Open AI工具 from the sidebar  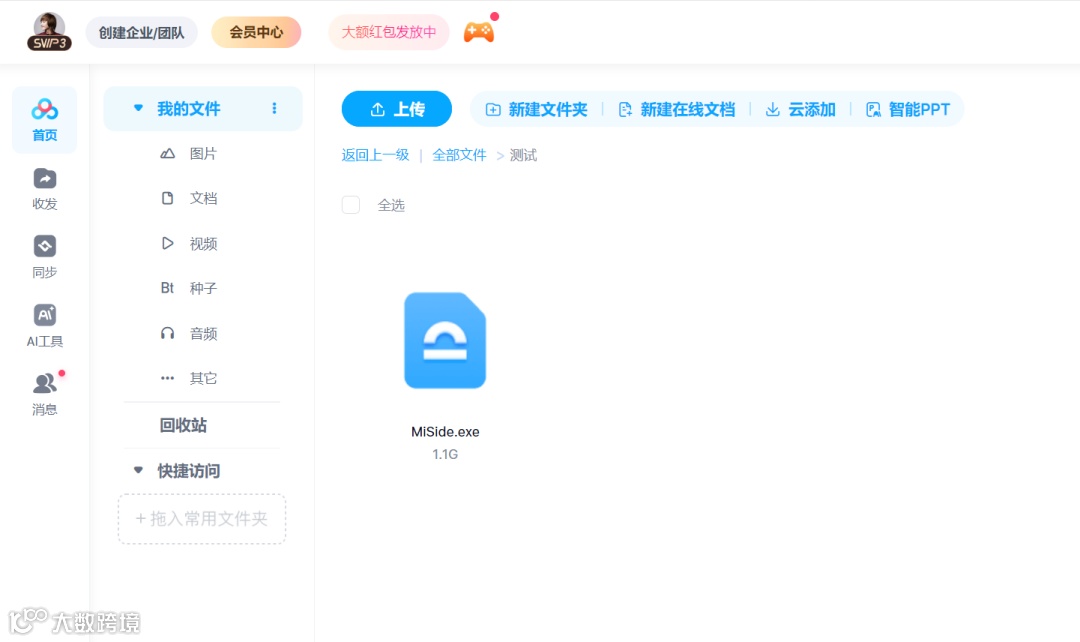click(45, 326)
